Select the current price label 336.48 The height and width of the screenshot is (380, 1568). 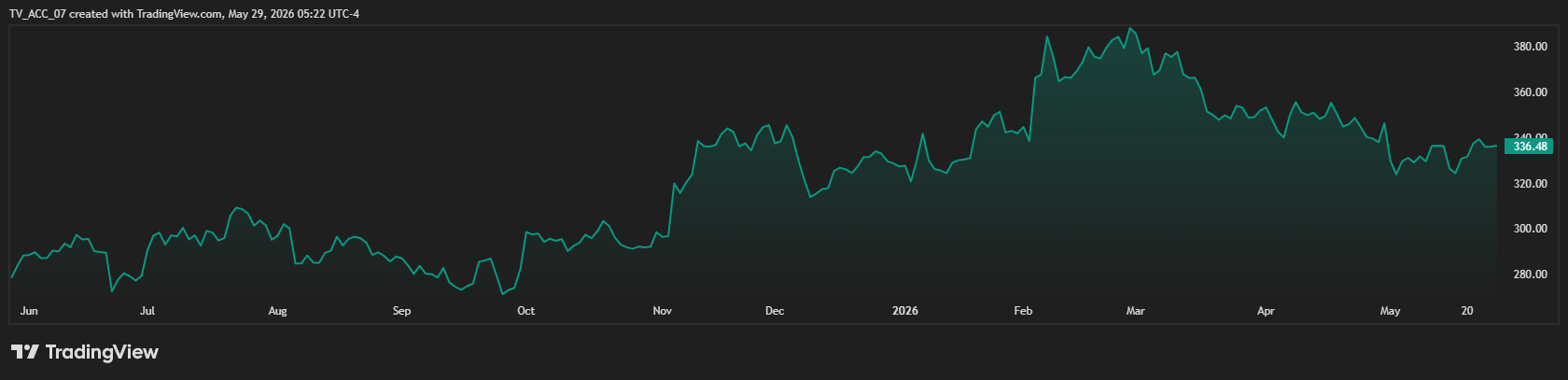pyautogui.click(x=1529, y=147)
